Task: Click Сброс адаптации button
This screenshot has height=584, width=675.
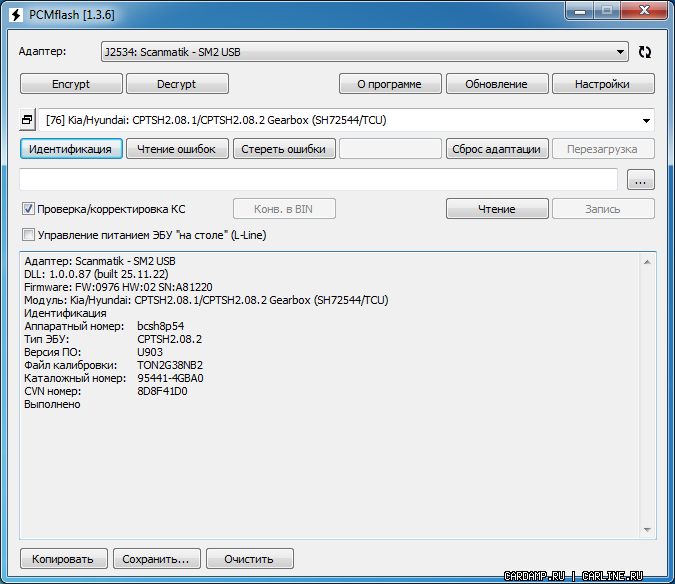Action: coord(497,149)
